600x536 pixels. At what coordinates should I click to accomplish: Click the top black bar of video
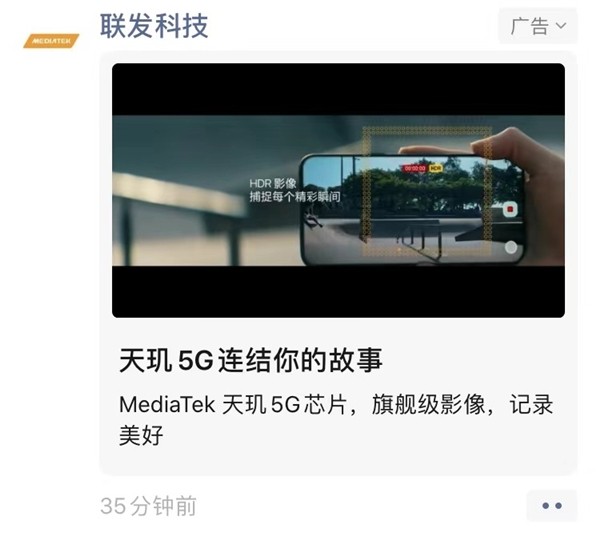pyautogui.click(x=338, y=90)
